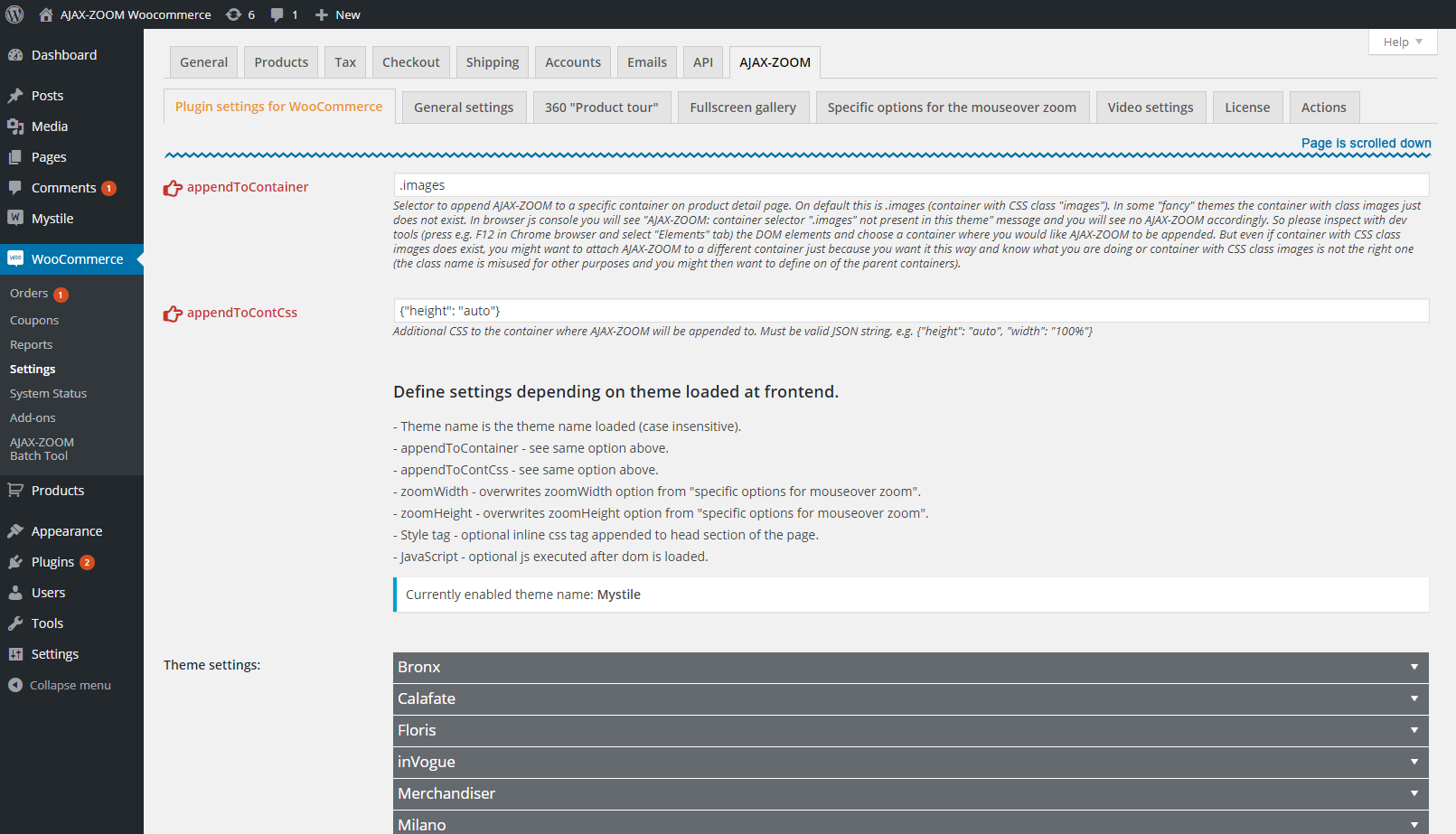This screenshot has height=834, width=1456.
Task: Open the Actions subtab
Action: tap(1324, 108)
